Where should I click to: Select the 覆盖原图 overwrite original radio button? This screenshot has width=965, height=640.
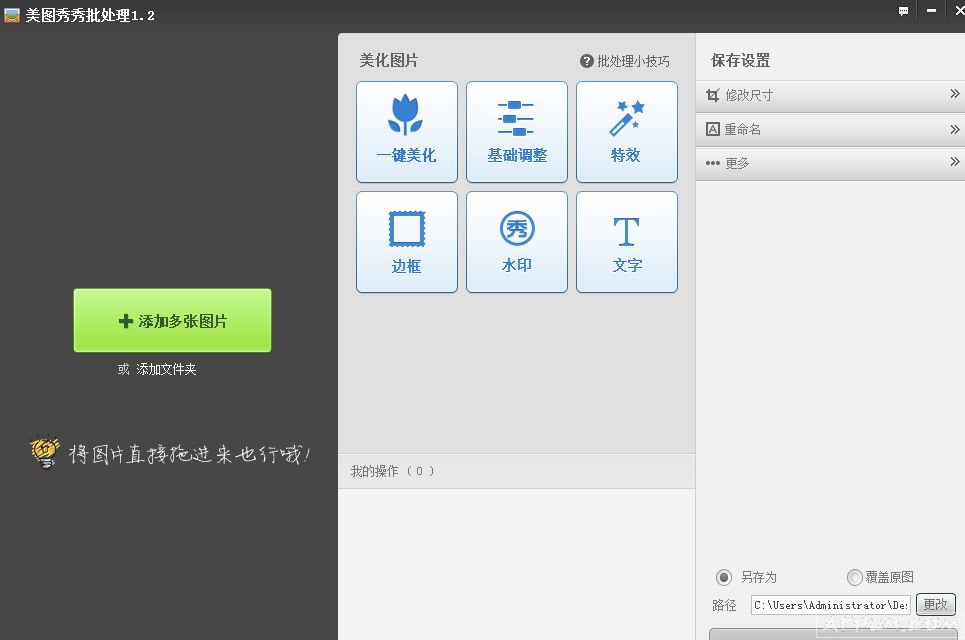point(854,577)
